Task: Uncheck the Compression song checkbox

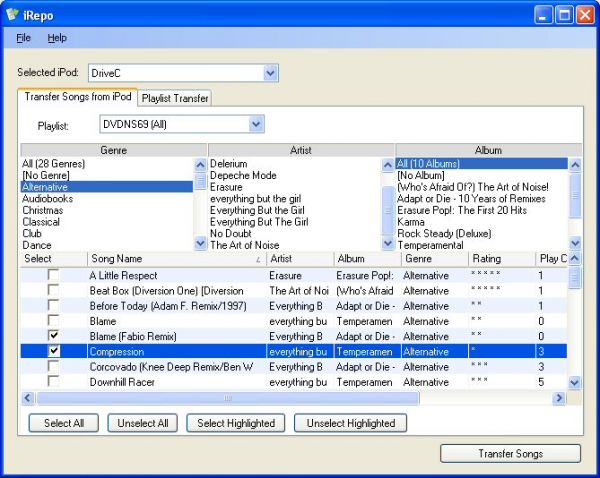Action: click(54, 351)
